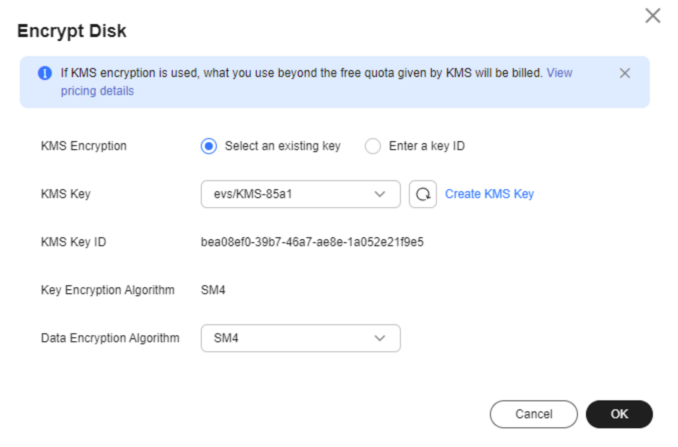Open the KMS Key dropdown showing evs/KMS-85a1

(301, 194)
